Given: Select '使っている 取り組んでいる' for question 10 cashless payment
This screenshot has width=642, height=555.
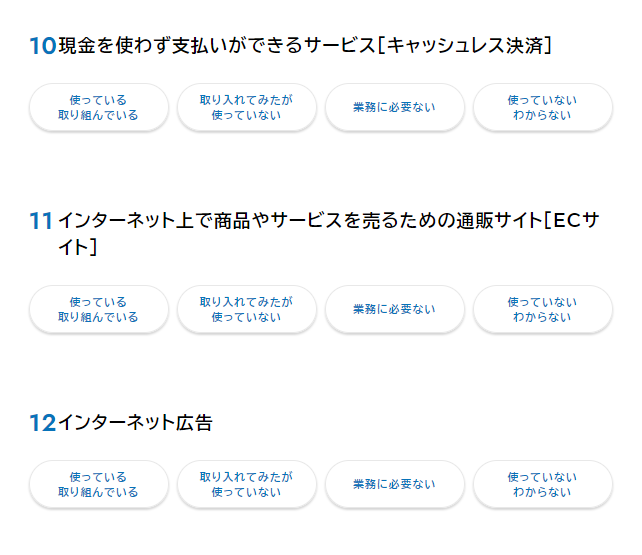Looking at the screenshot, I should pos(98,108).
